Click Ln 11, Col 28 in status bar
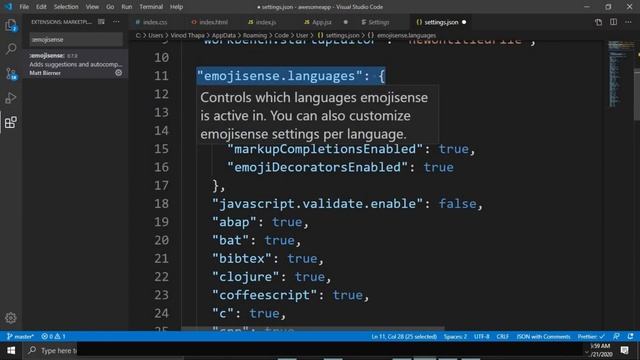This screenshot has width=640, height=360. click(x=404, y=337)
